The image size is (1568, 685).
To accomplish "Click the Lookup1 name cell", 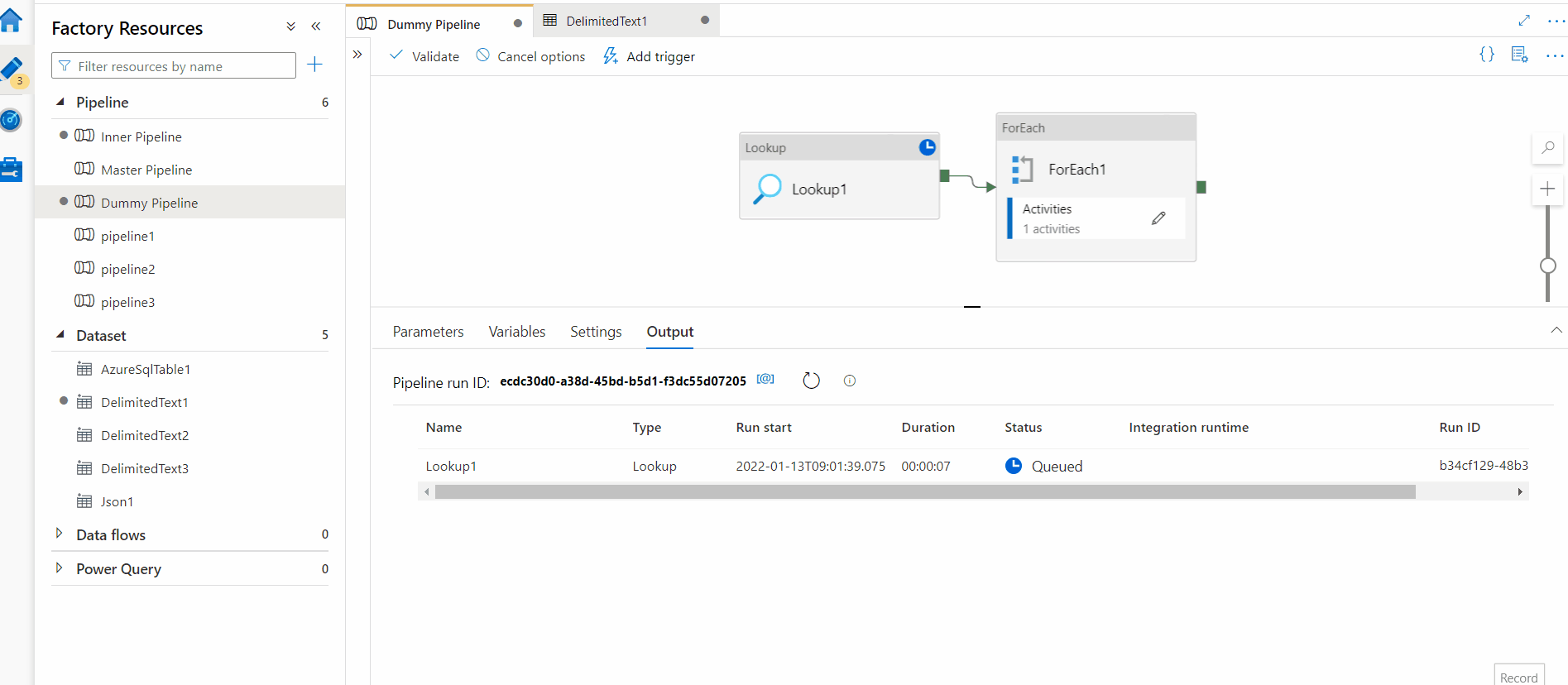I will click(451, 466).
